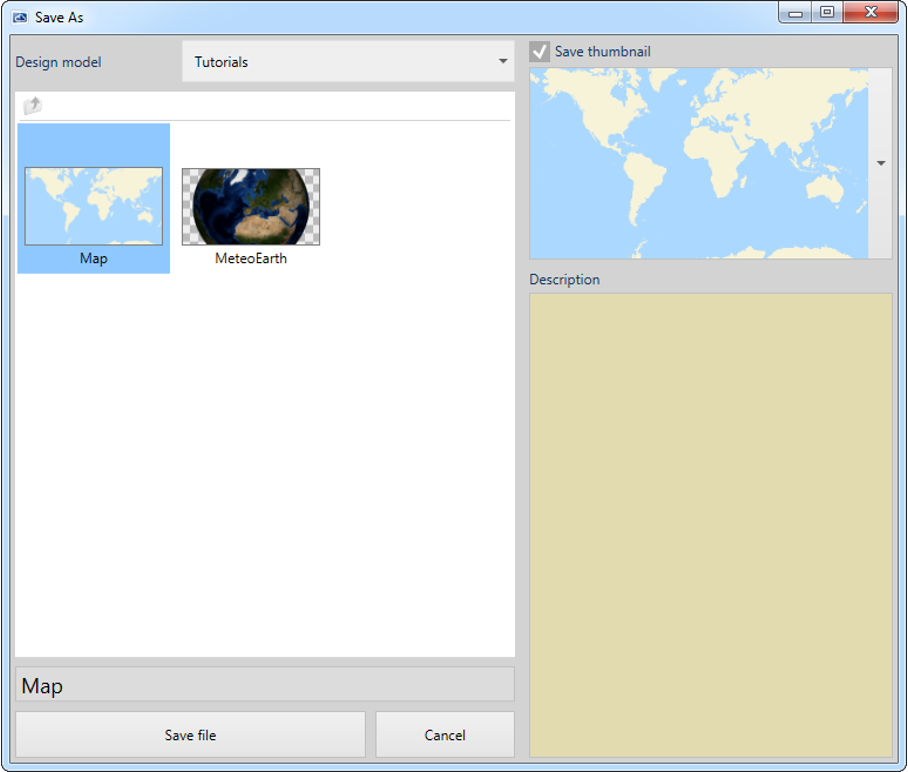
Task: Click the Save As window title icon
Action: [x=20, y=17]
